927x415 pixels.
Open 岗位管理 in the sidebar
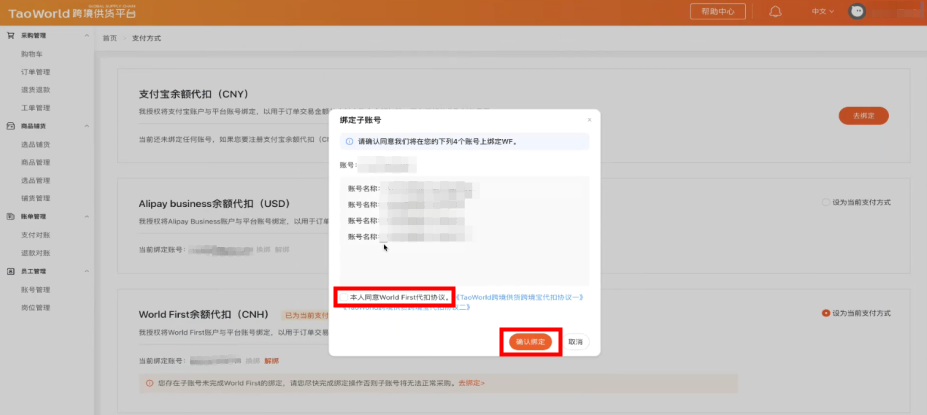[35, 307]
